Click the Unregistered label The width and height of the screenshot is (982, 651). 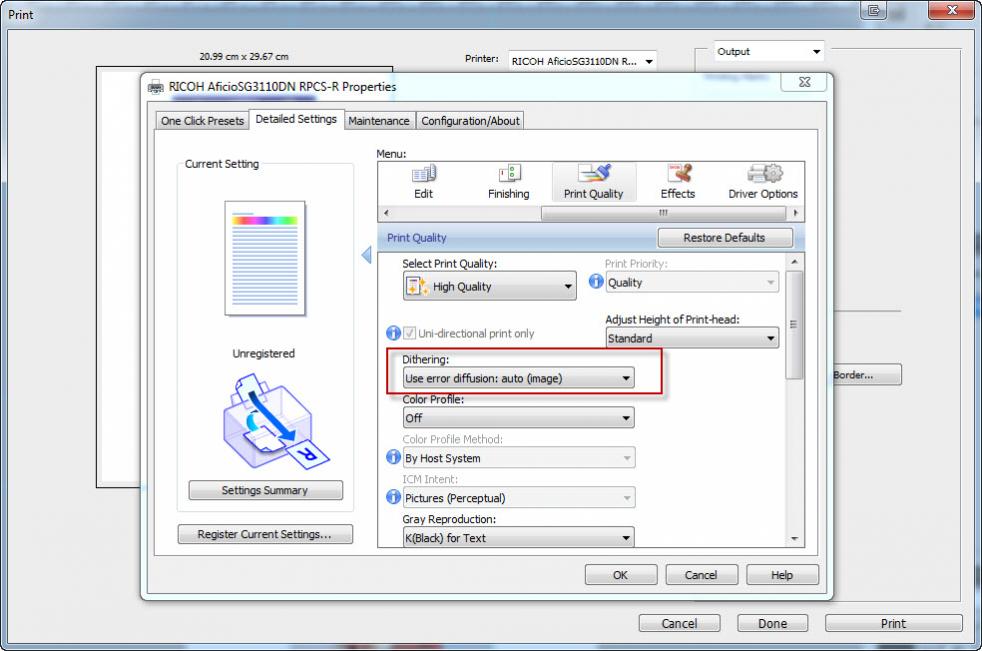(x=264, y=353)
